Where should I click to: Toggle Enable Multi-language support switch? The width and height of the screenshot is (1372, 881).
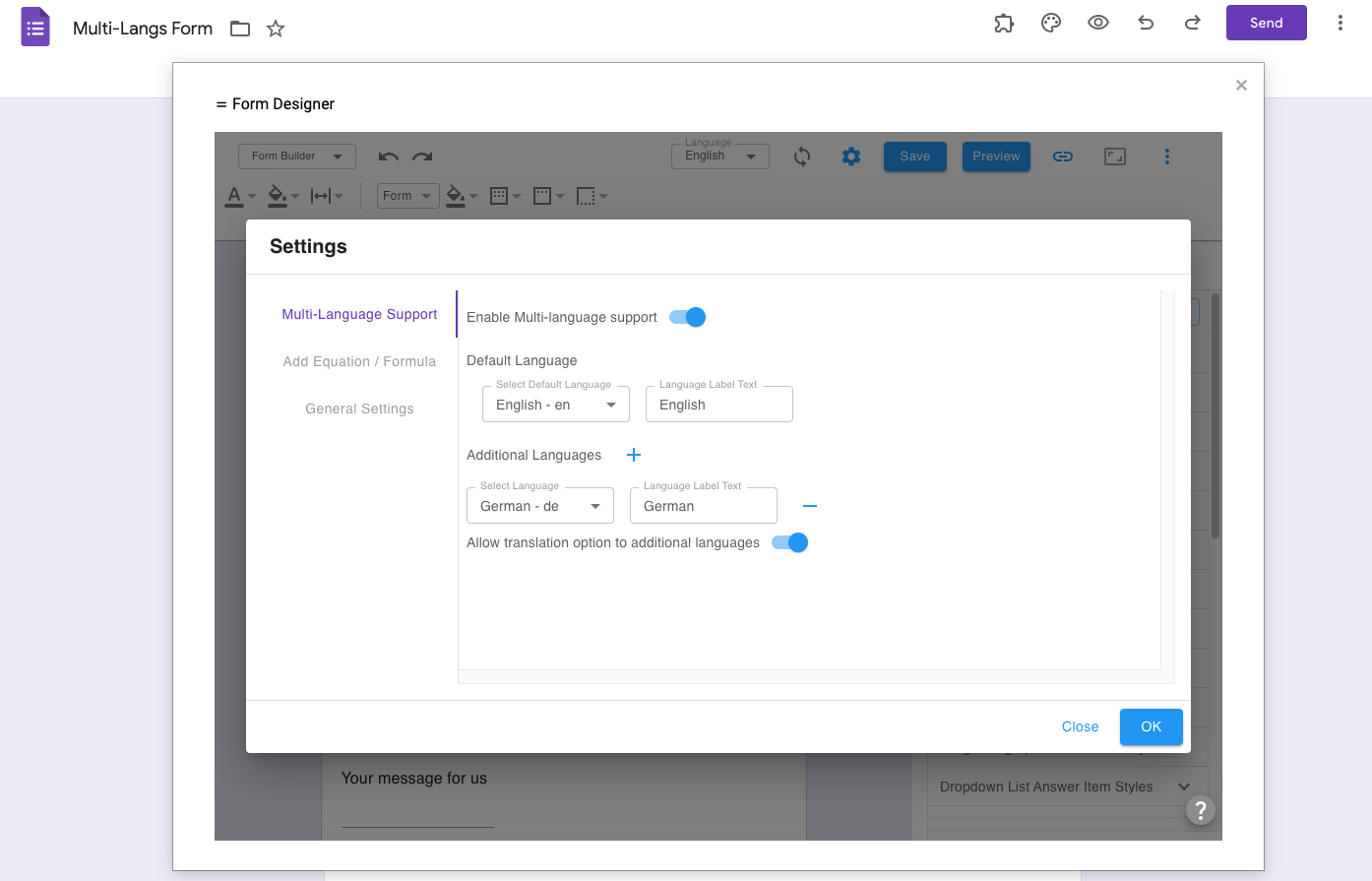[x=688, y=317]
